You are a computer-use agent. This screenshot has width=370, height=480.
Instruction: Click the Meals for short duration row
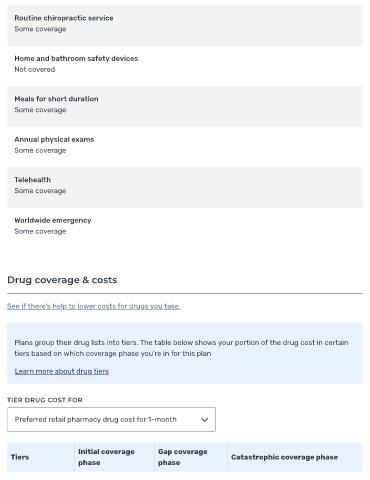[185, 107]
